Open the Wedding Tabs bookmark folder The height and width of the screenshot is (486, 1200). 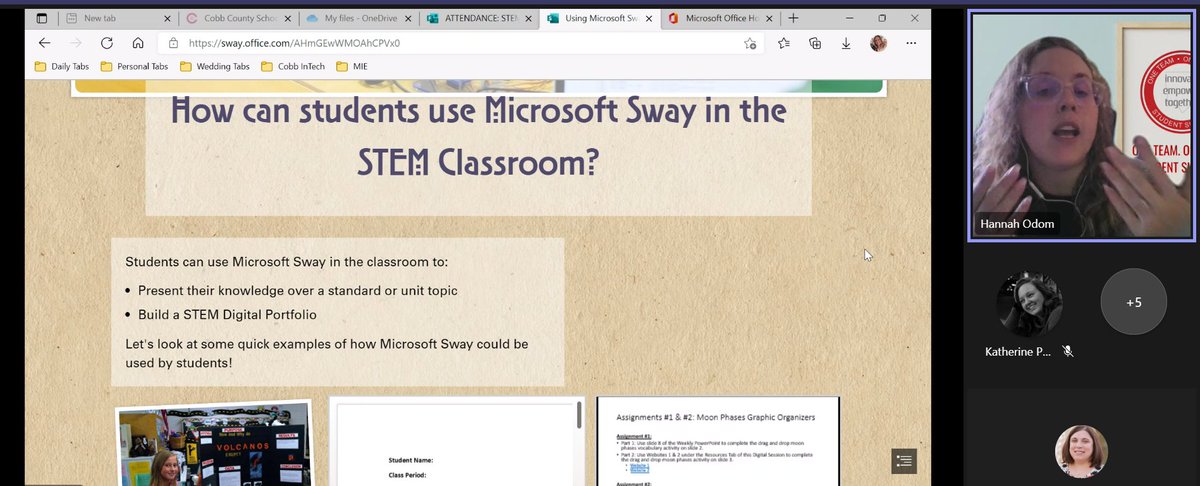pos(215,67)
